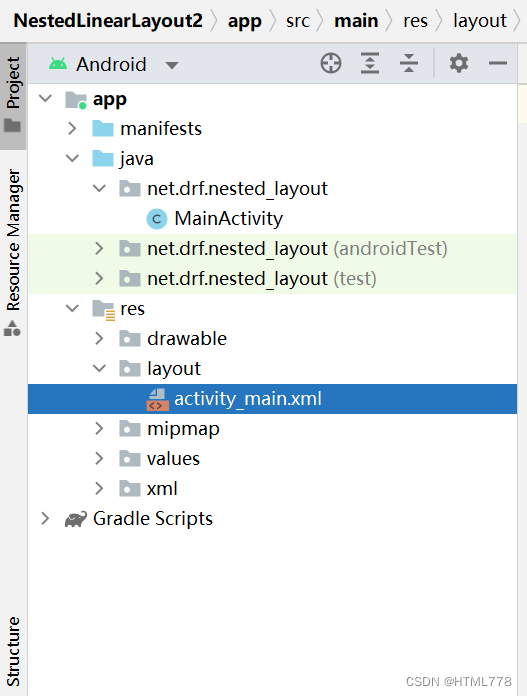Expand the manifests folder
Screen dimensions: 527x696
coord(72,128)
